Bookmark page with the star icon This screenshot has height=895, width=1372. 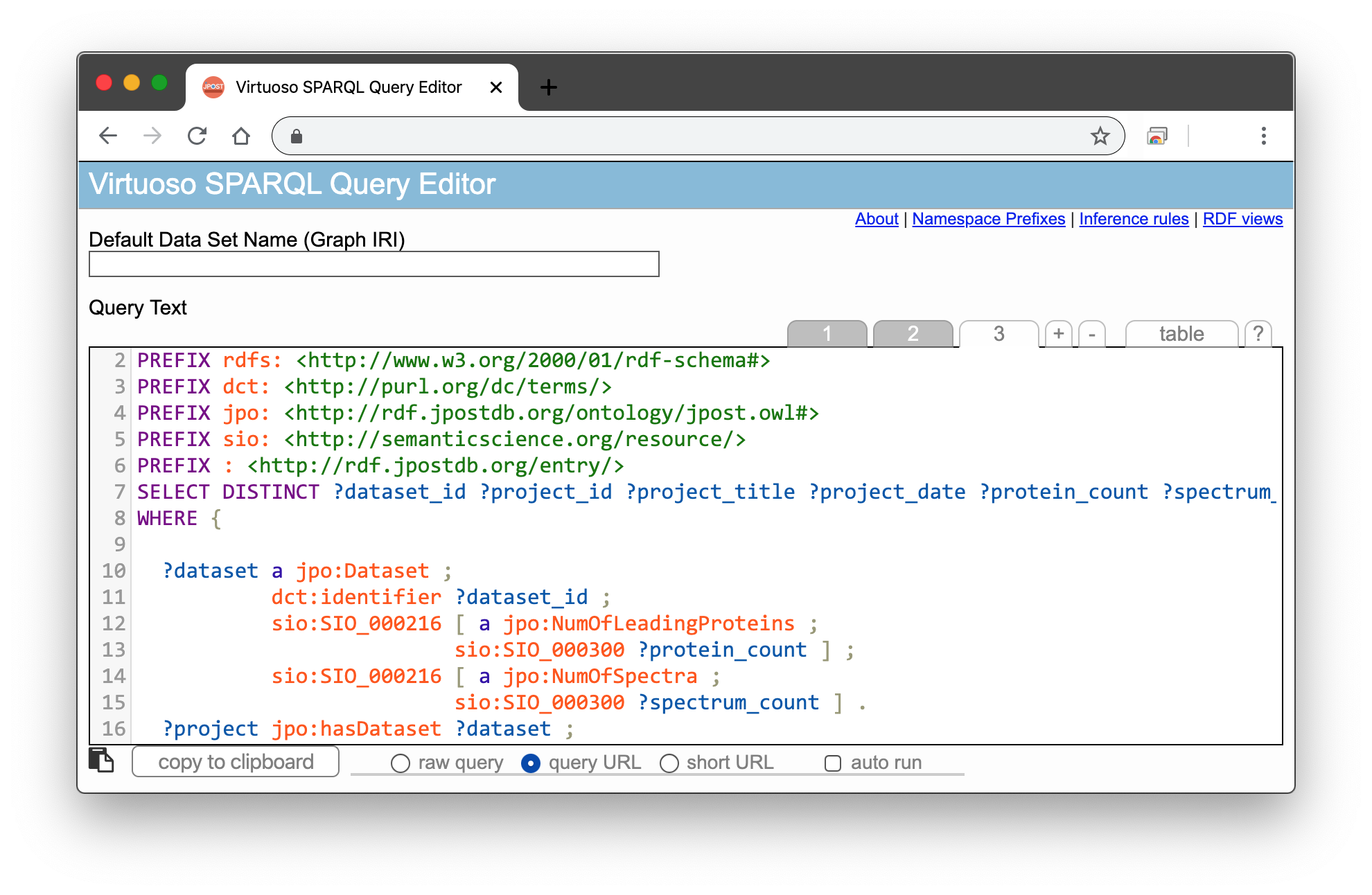(x=1100, y=136)
